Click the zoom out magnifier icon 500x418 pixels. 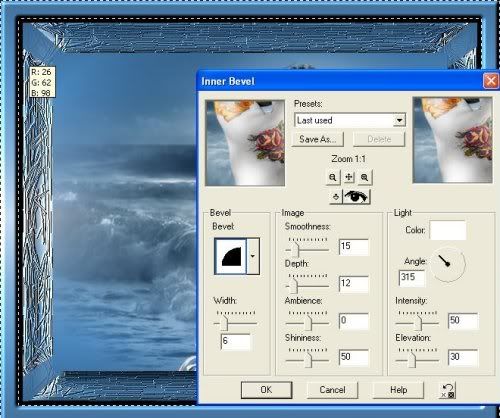tap(333, 177)
